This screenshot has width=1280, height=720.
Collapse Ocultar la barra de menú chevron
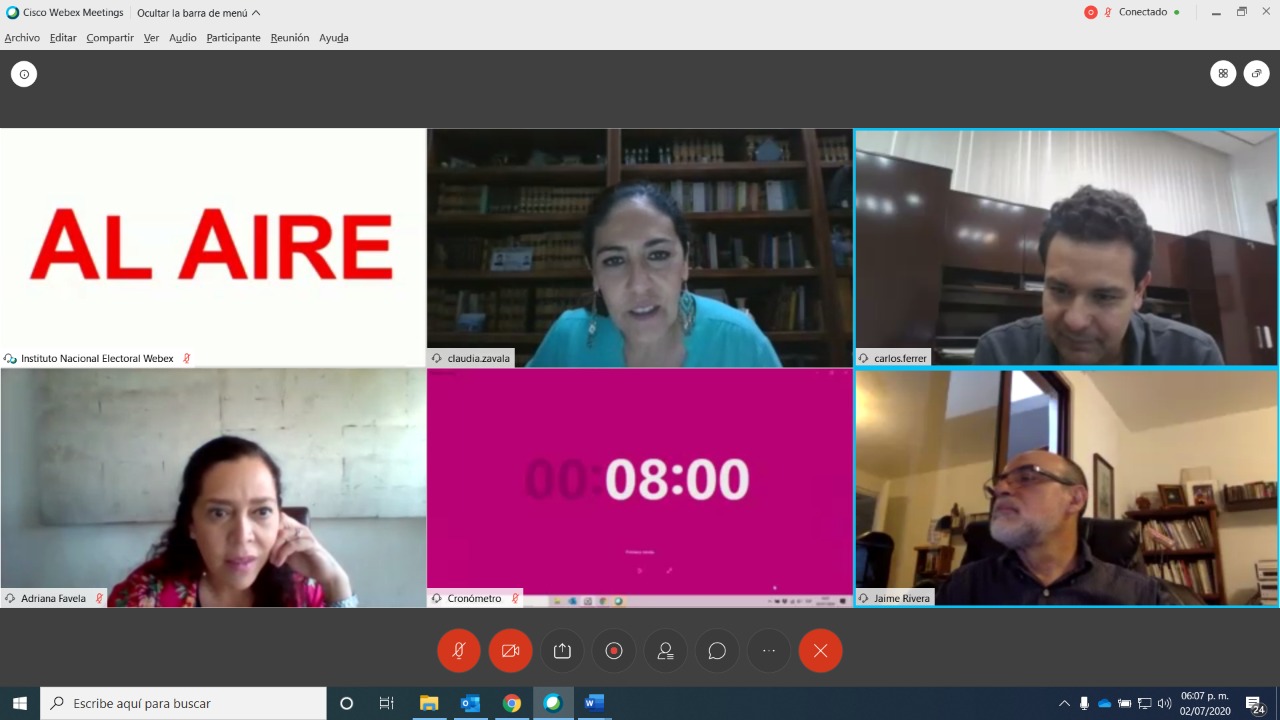click(256, 13)
